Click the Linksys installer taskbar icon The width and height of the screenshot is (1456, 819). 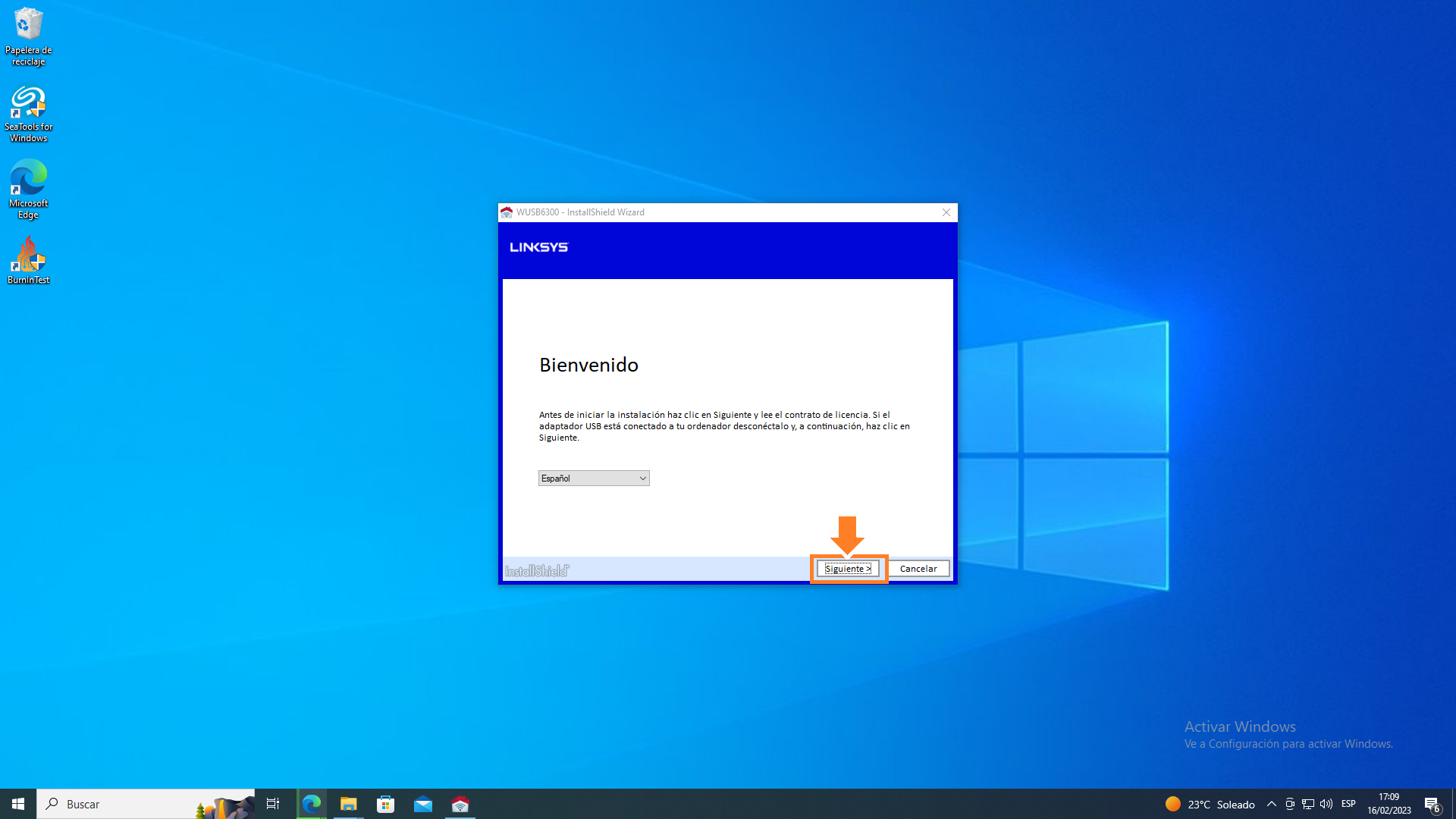460,804
